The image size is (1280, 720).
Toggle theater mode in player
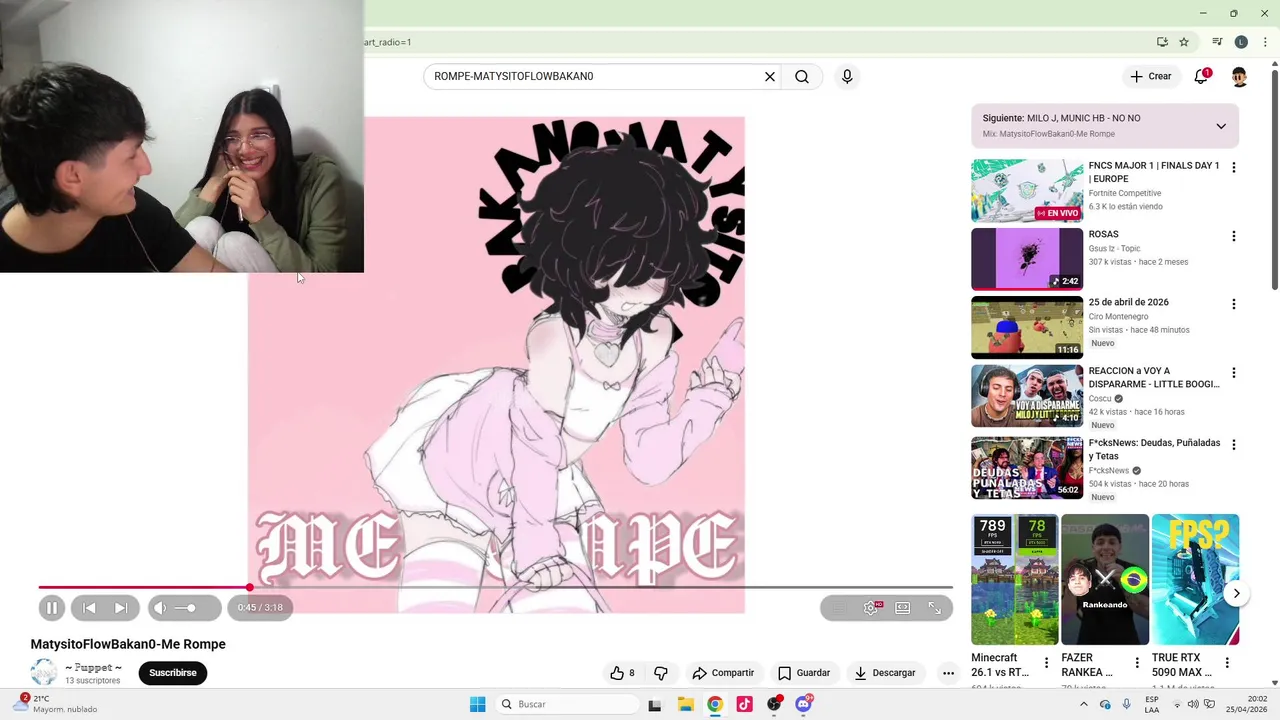(903, 607)
